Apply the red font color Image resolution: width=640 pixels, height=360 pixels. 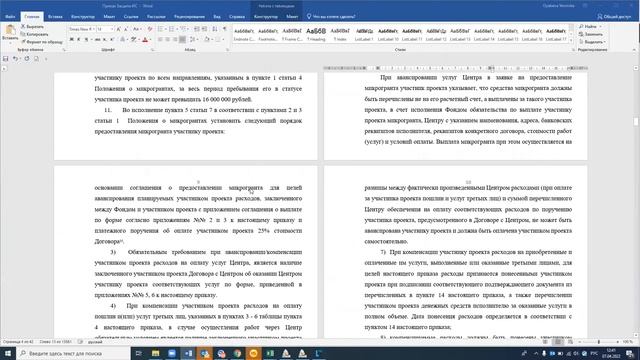click(146, 40)
